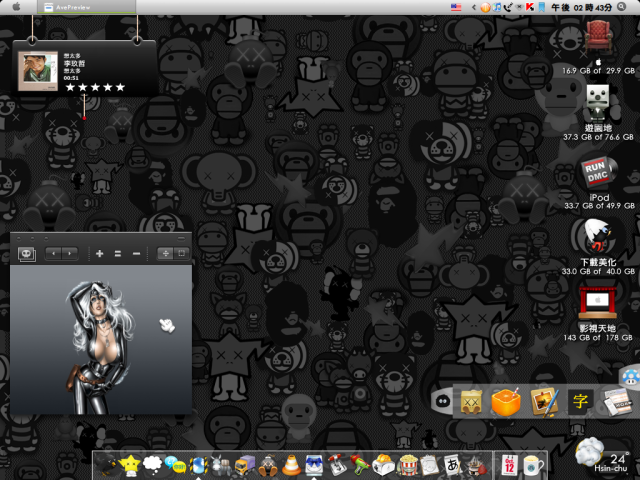Viewport: 640px width, 480px height.
Task: Open the toaster icon in Dock
Action: [x=383, y=465]
